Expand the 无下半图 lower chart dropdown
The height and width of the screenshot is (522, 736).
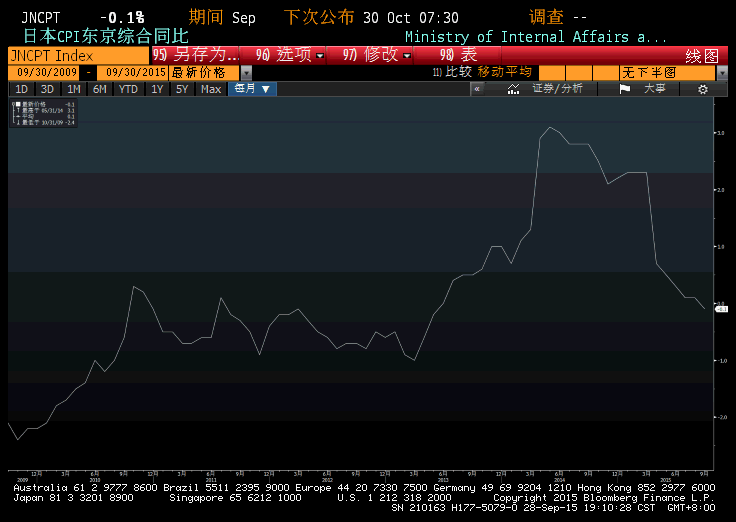pos(721,73)
